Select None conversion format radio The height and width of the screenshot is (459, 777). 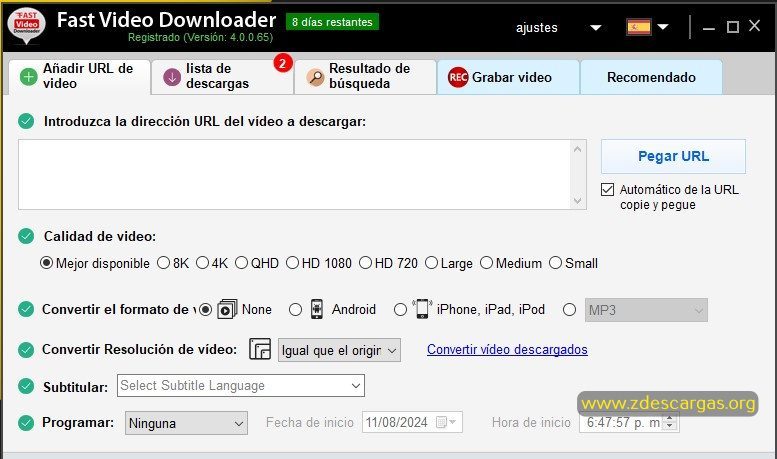coord(205,310)
